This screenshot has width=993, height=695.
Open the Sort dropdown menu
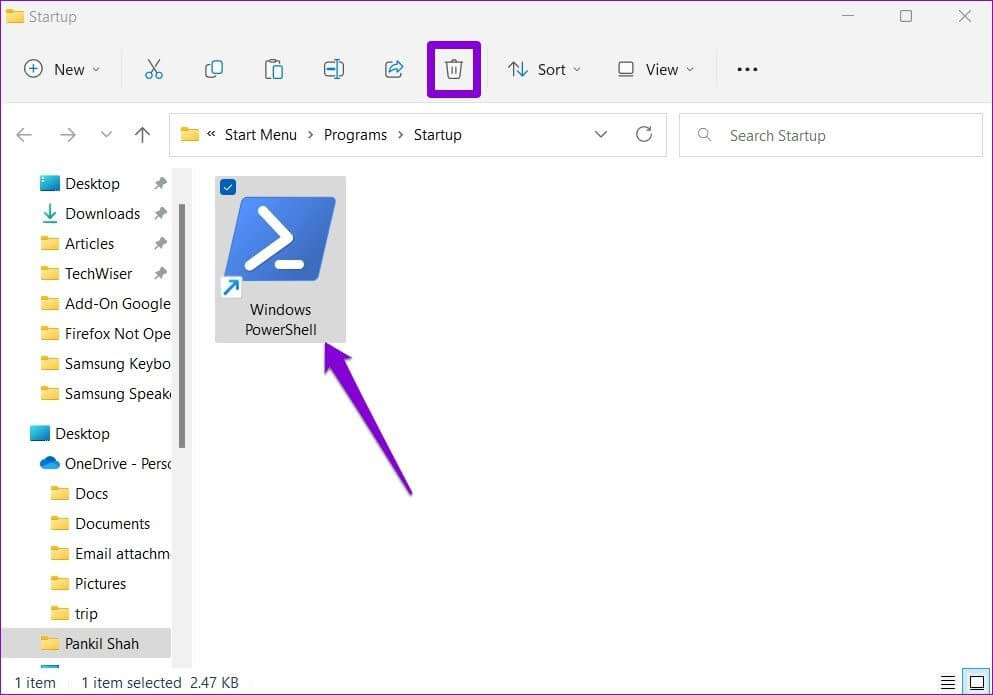pos(544,69)
